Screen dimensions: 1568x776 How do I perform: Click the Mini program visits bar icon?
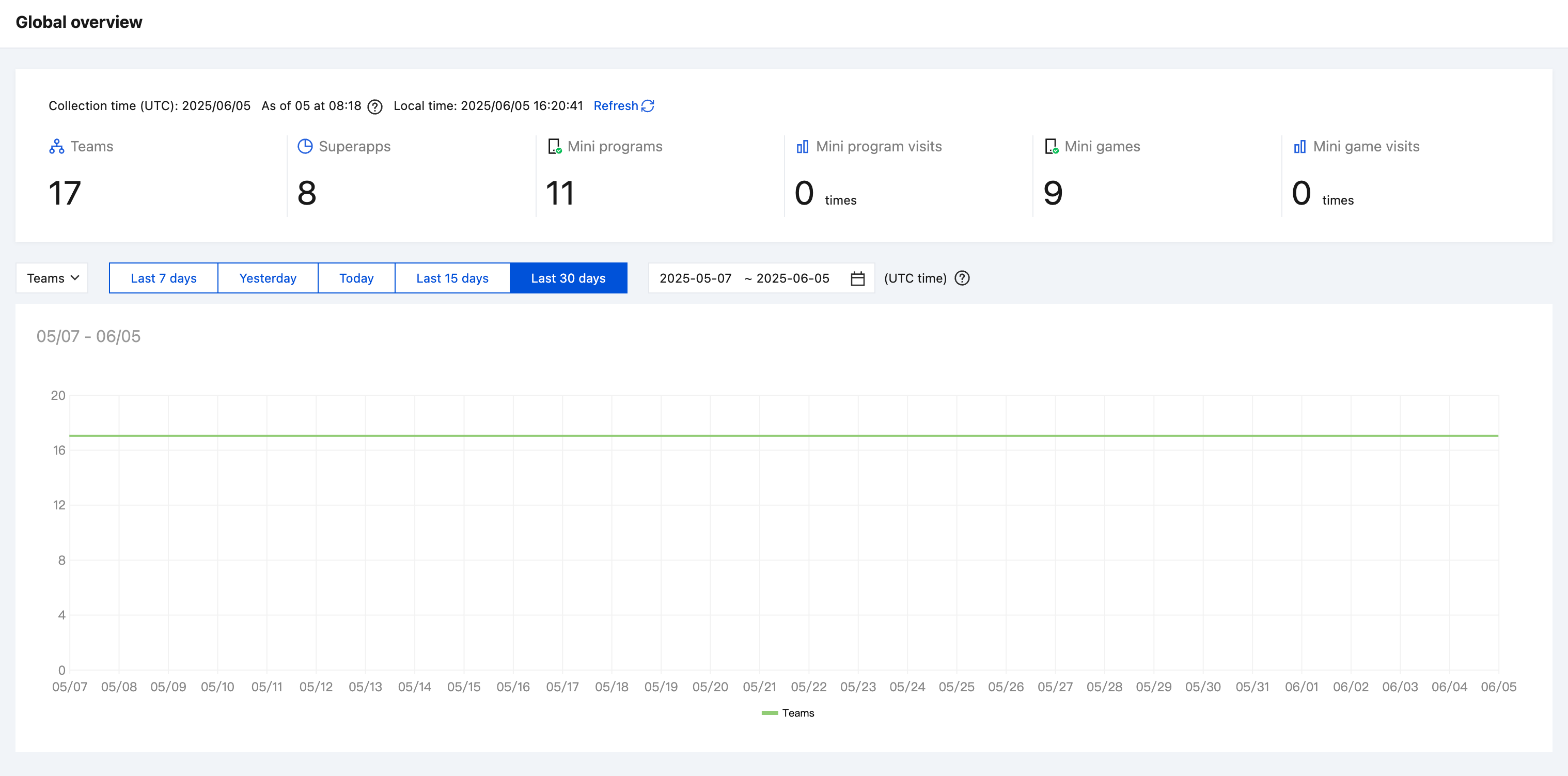pyautogui.click(x=802, y=147)
